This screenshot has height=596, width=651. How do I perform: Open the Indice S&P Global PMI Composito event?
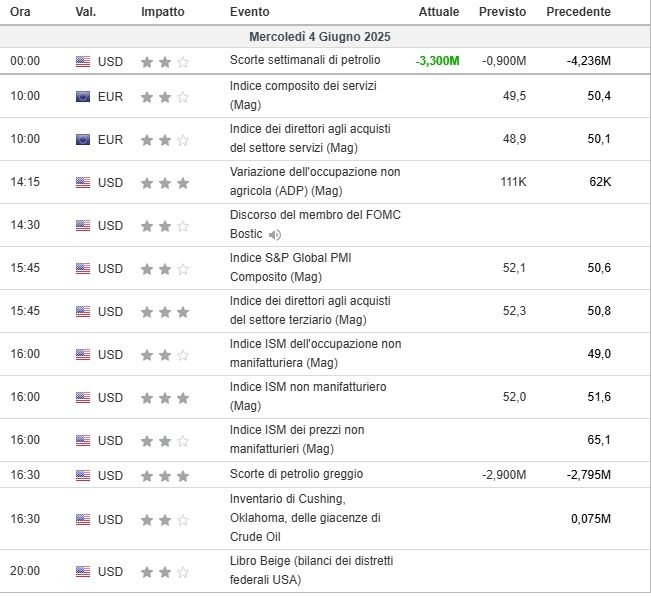pos(291,267)
